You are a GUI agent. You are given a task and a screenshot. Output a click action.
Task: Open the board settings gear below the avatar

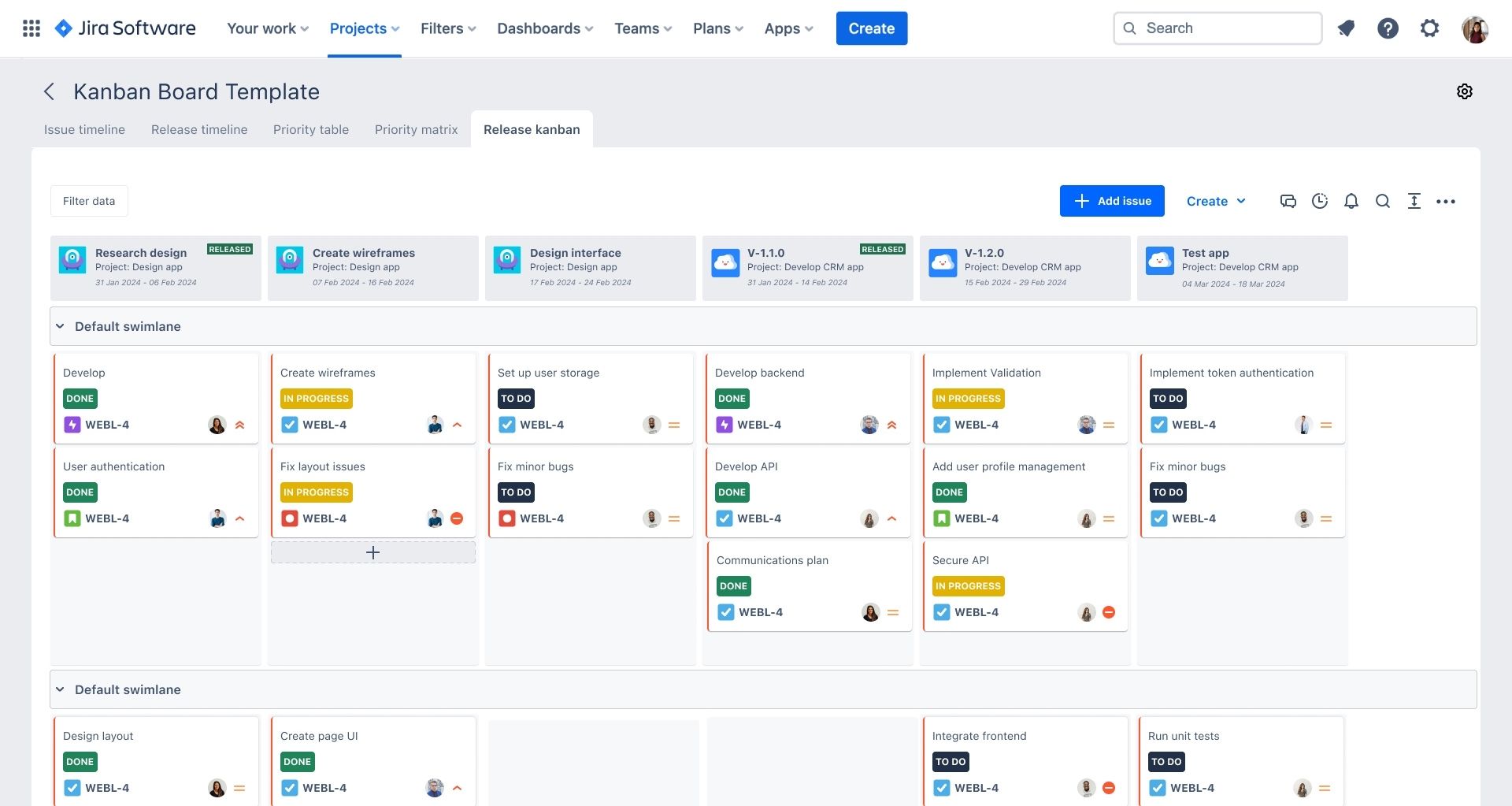1465,91
